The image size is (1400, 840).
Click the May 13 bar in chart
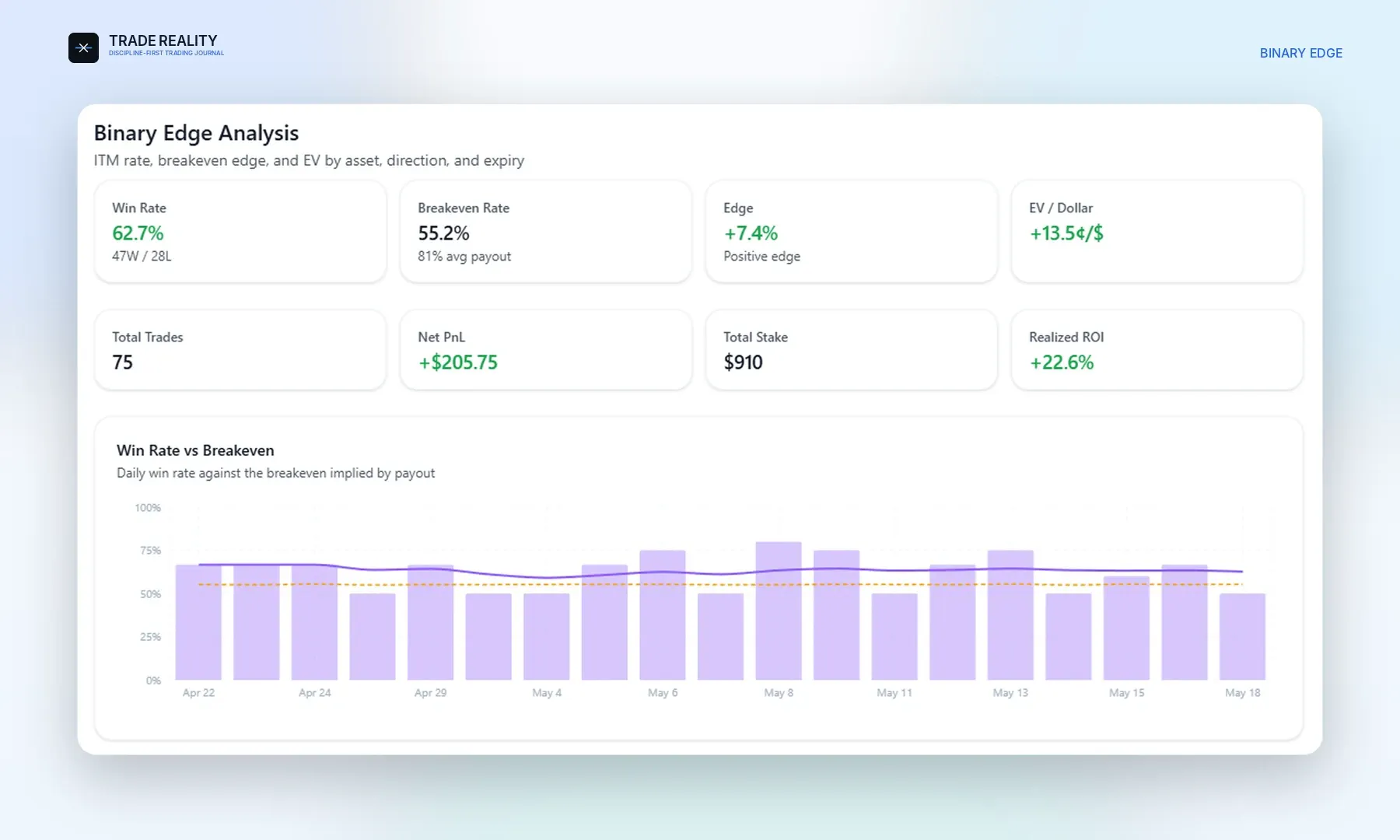pyautogui.click(x=1010, y=615)
